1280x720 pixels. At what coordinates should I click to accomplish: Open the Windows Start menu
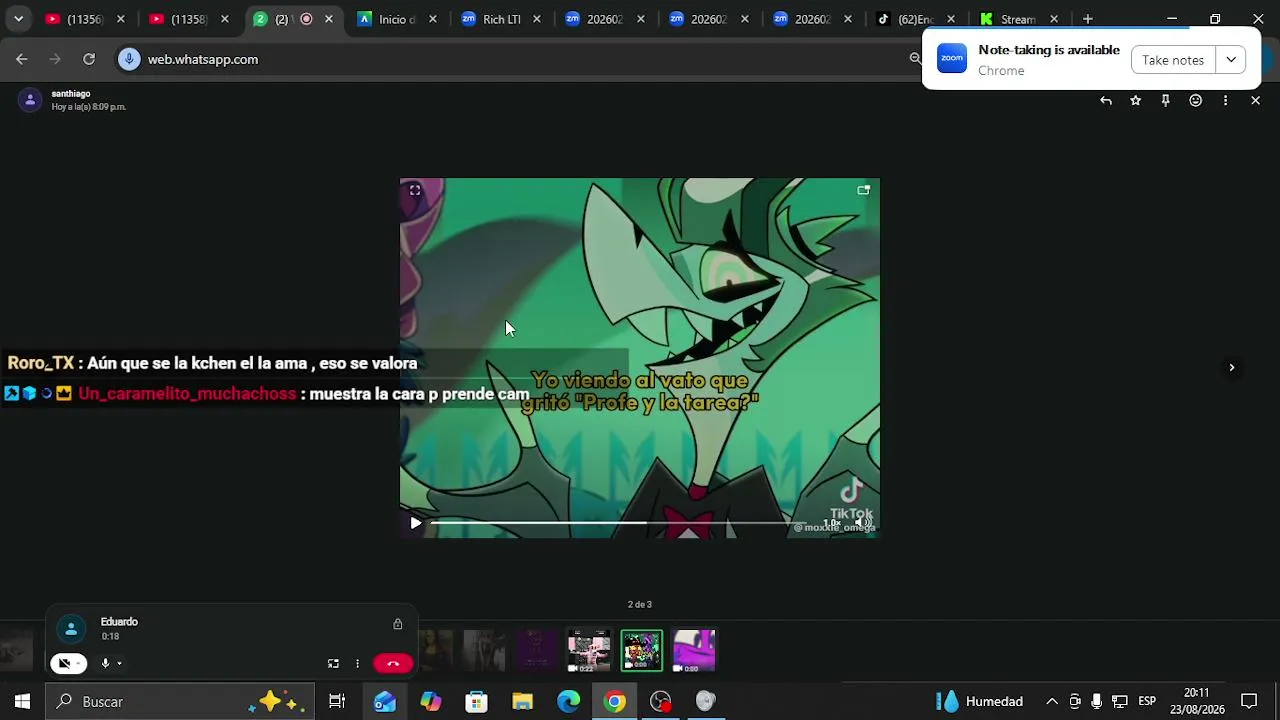[22, 702]
